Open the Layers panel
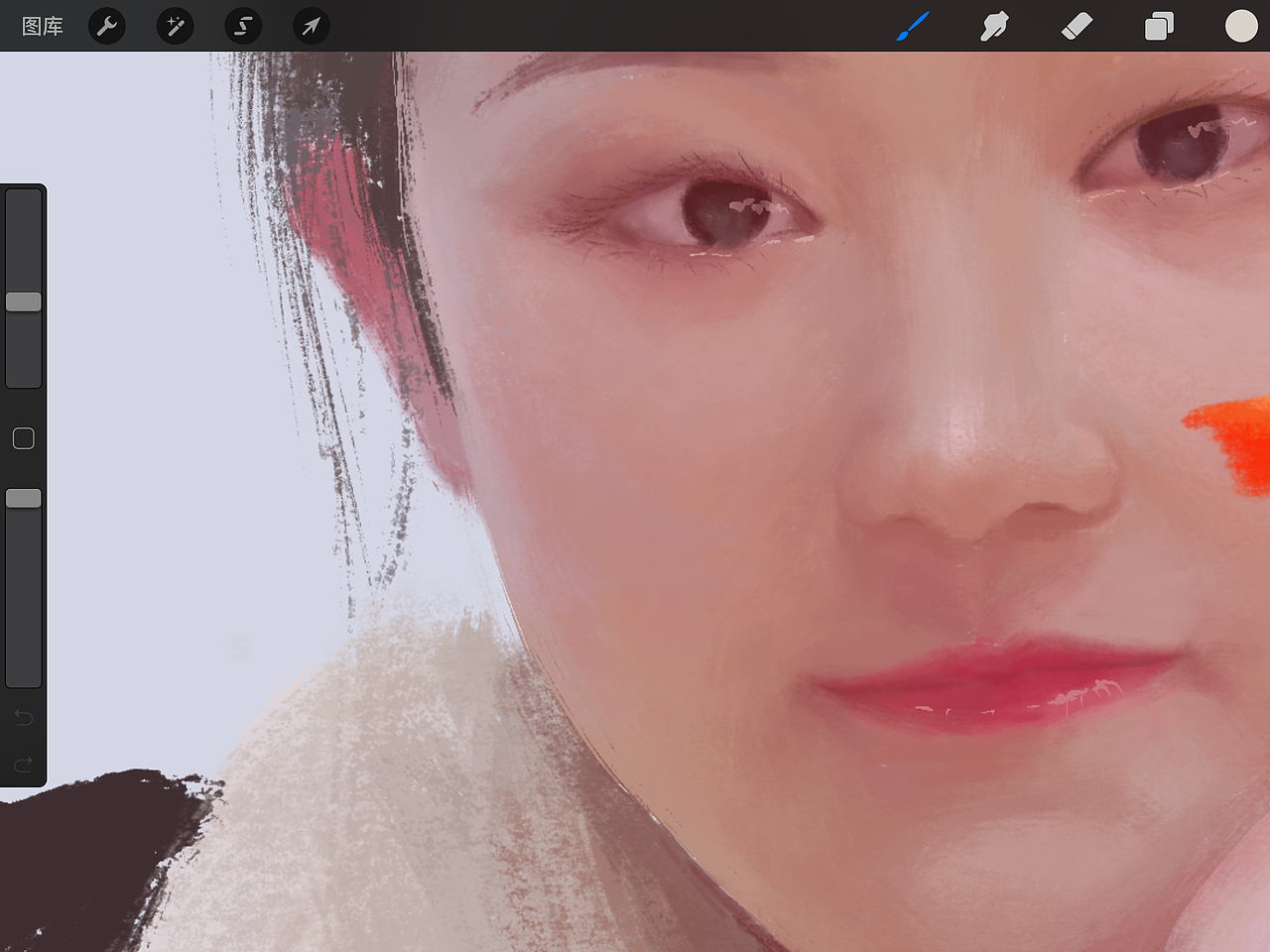Viewport: 1270px width, 952px height. [1159, 26]
